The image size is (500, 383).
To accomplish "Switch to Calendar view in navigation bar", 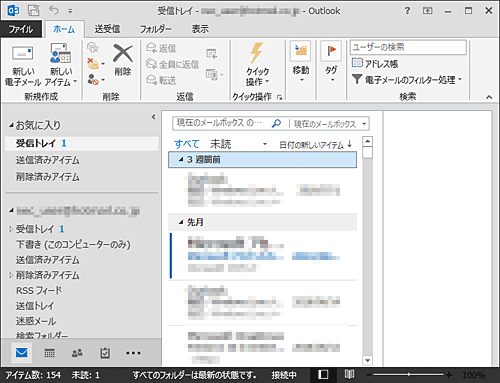I will point(49,353).
